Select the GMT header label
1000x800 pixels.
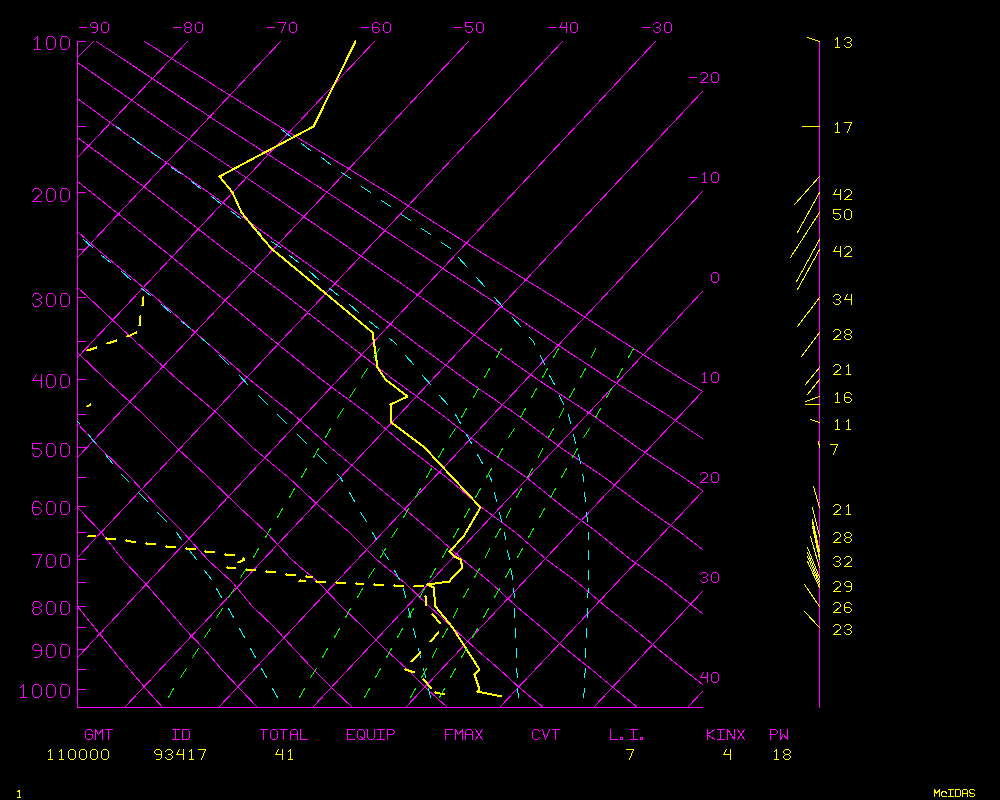tap(99, 735)
